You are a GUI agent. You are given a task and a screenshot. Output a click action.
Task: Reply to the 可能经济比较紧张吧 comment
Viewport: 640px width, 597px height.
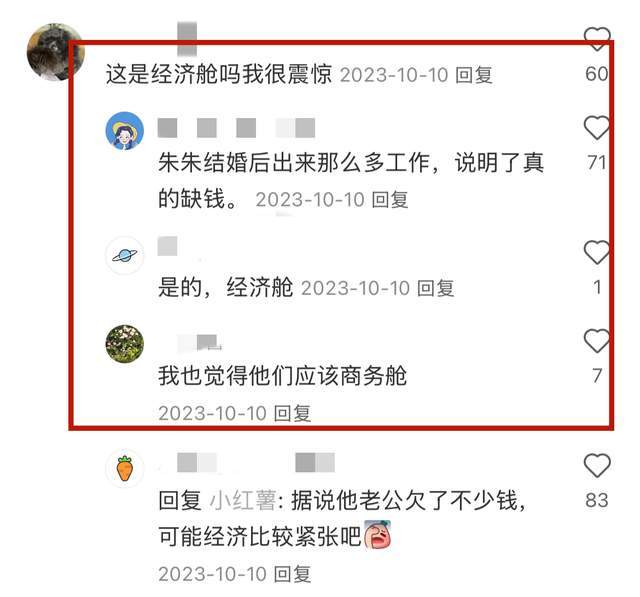pos(292,574)
